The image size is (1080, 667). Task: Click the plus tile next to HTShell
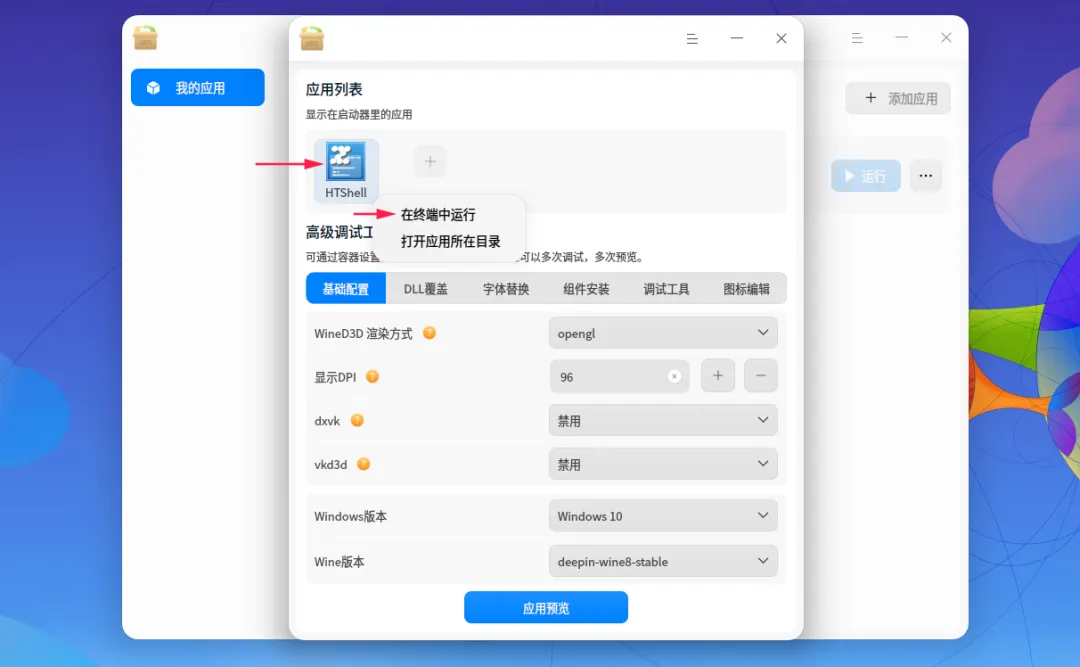coord(430,161)
